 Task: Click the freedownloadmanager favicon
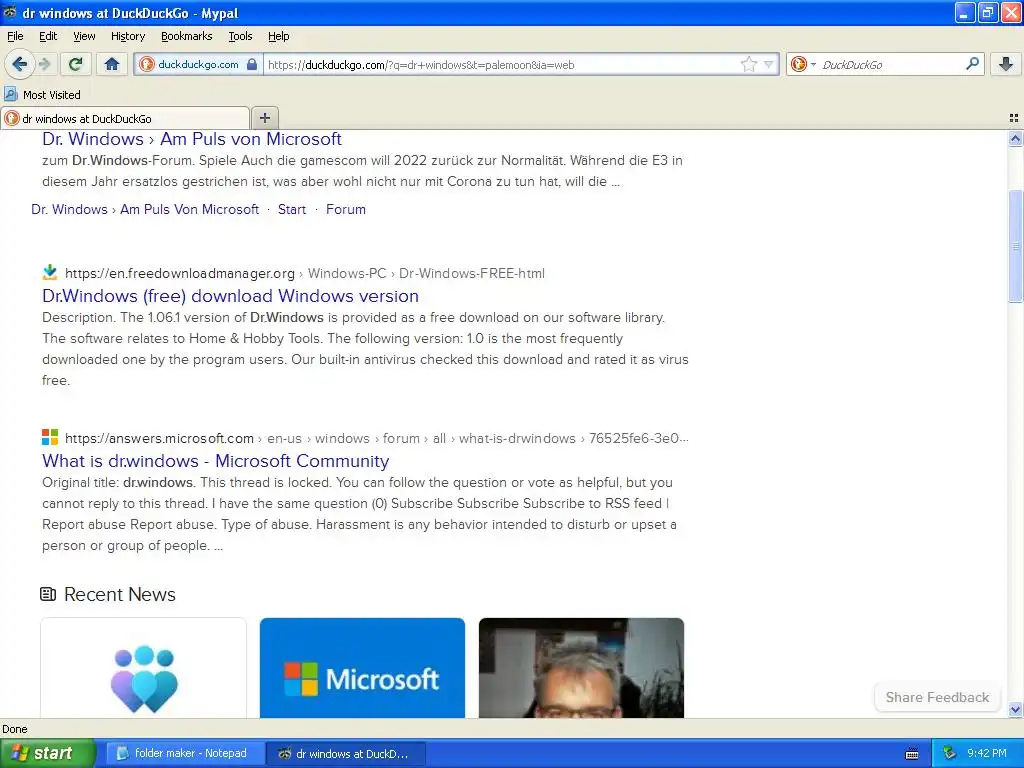(x=50, y=272)
